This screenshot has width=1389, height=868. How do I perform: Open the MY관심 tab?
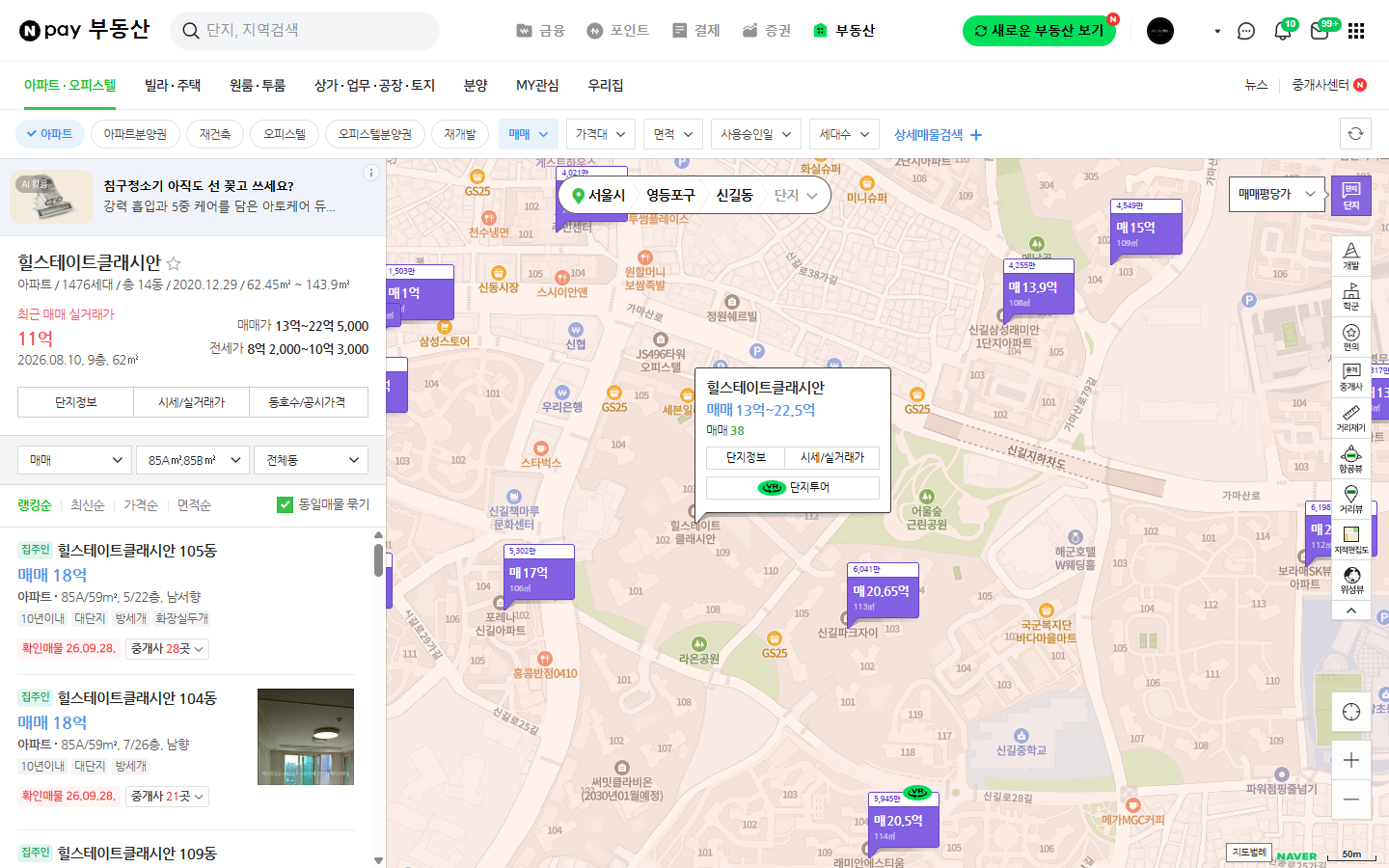(537, 86)
